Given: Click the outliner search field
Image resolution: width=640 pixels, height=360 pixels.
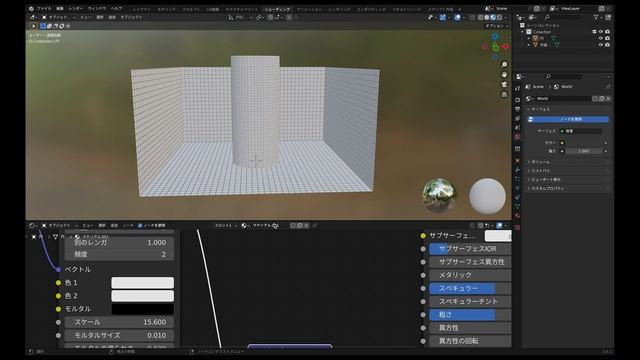Looking at the screenshot, I should point(563,17).
